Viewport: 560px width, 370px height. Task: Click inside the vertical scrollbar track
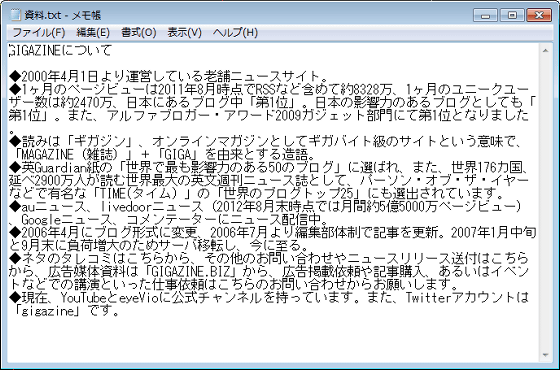coord(545,203)
